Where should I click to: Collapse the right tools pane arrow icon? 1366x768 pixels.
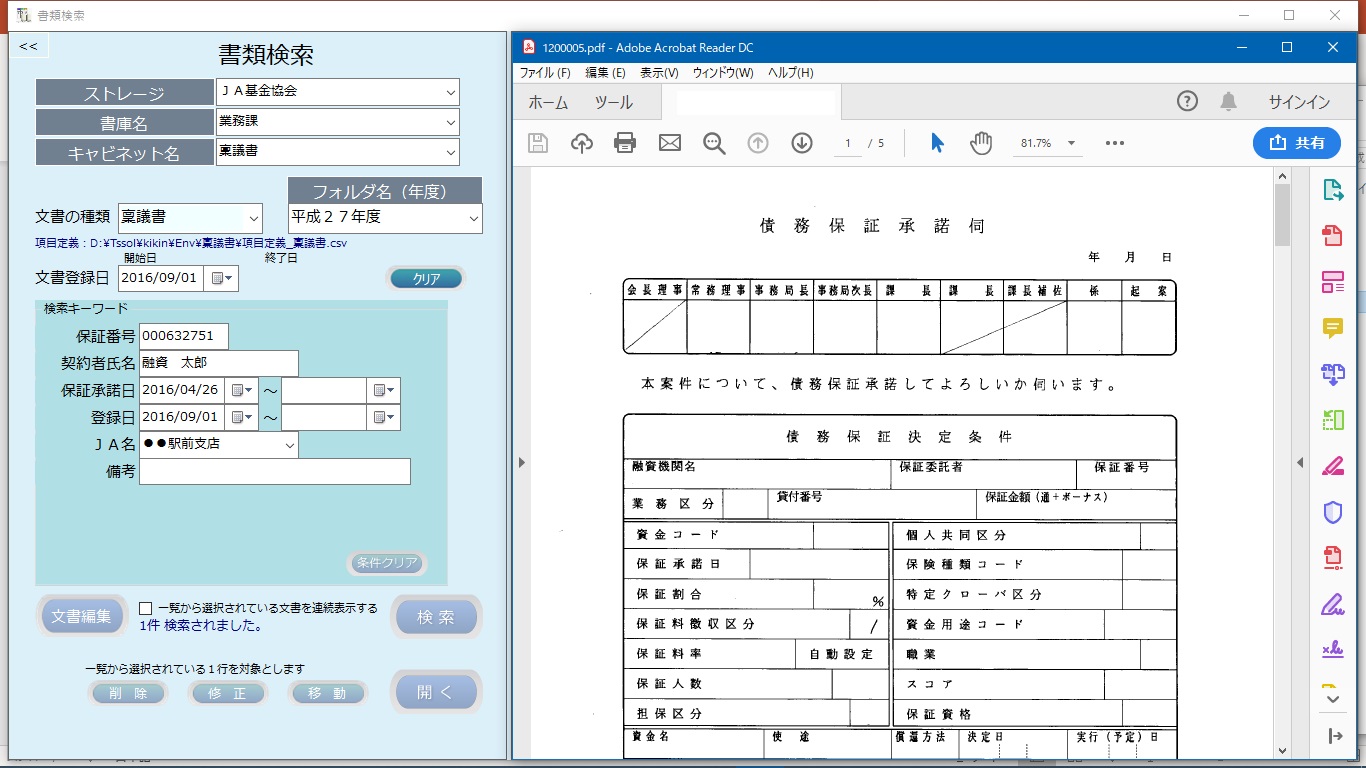pos(1335,736)
